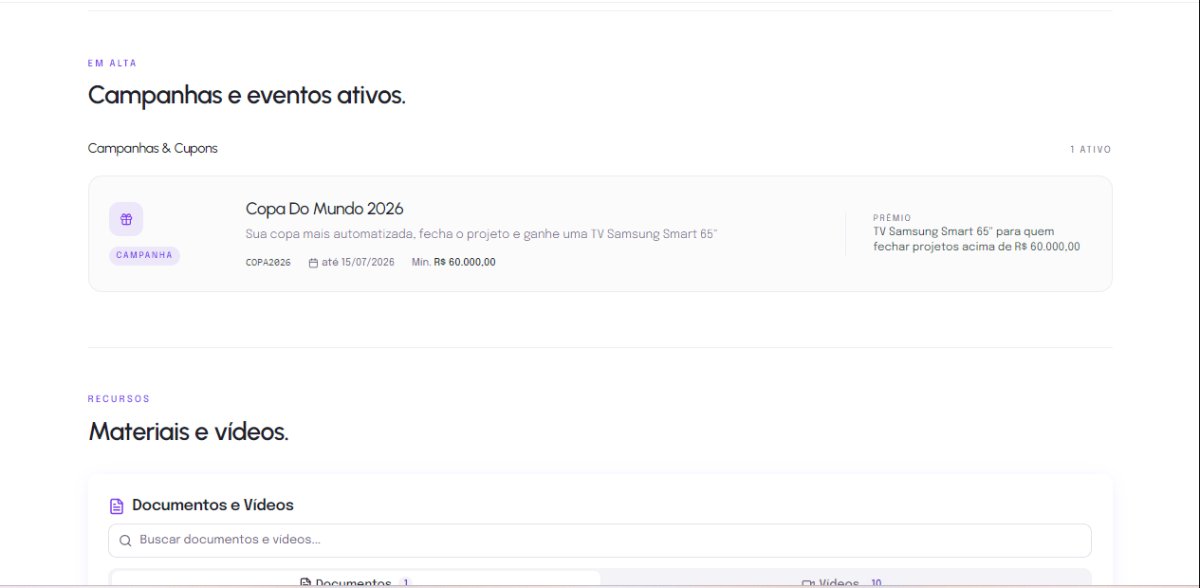The width and height of the screenshot is (1200, 588).
Task: Click the date text até 15/07/2026
Action: pyautogui.click(x=358, y=262)
